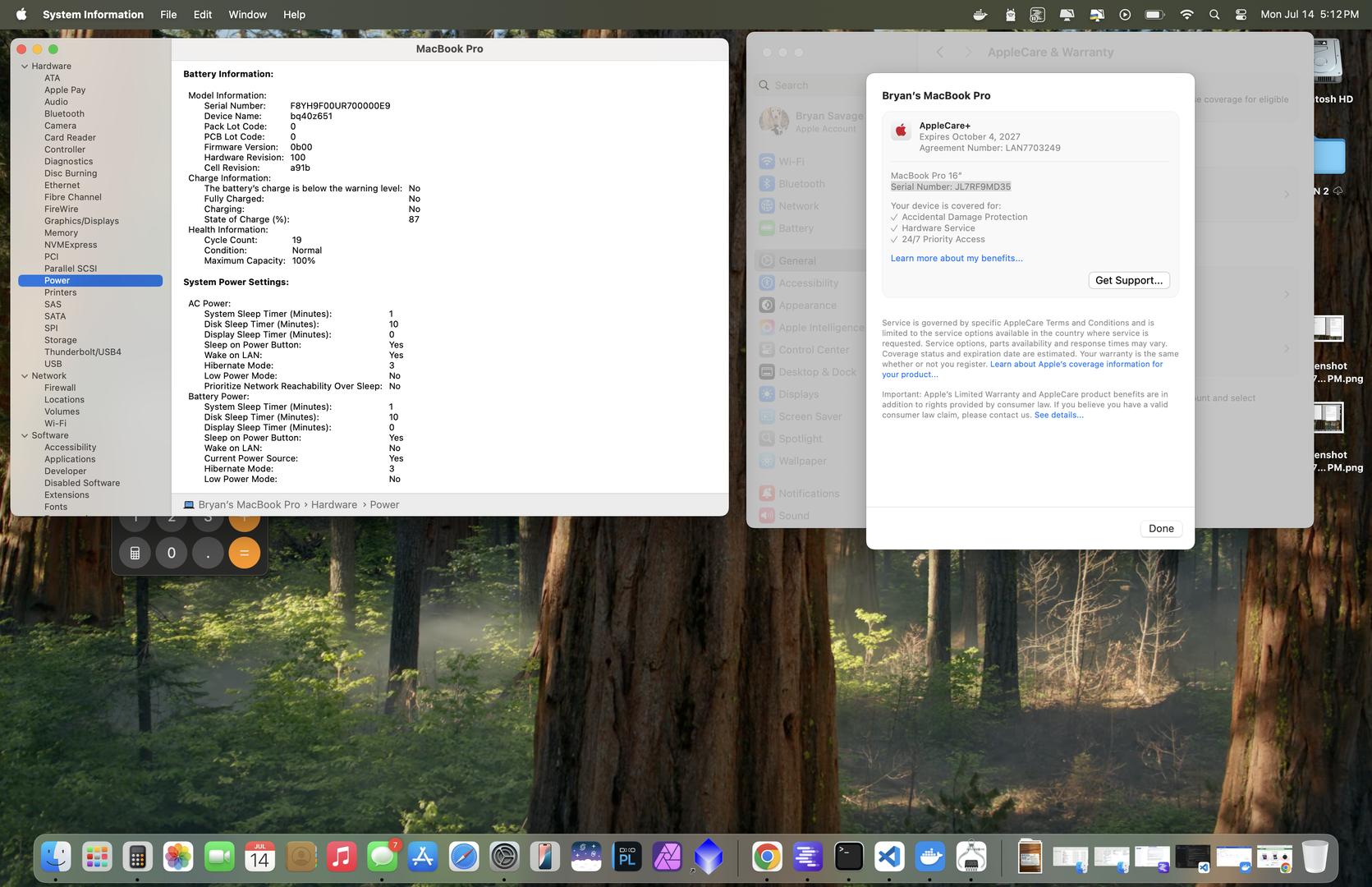Click the System Information chip icon in Dock
The width and height of the screenshot is (1372, 887).
coord(971,857)
